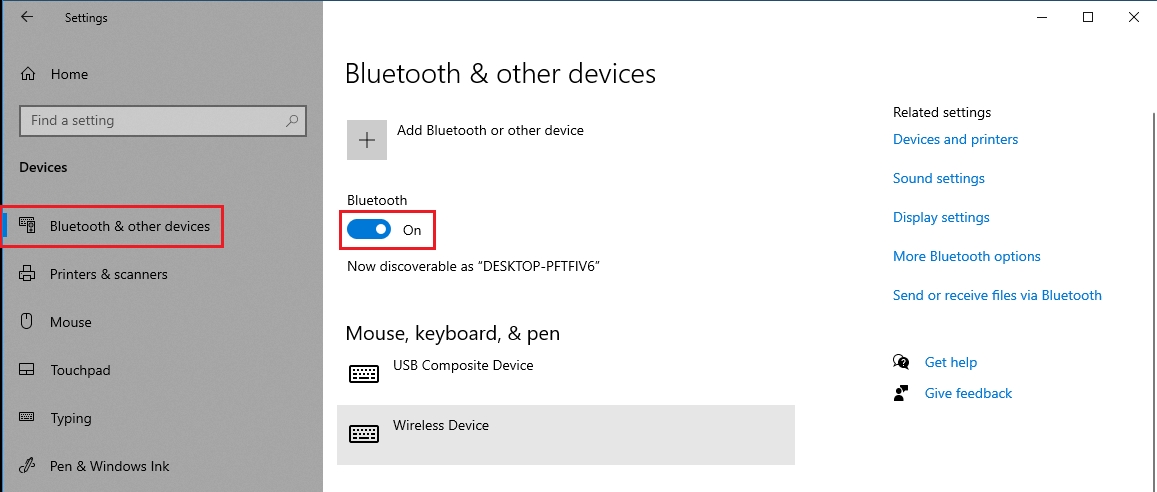Viewport: 1157px width, 492px height.
Task: Click the plus icon to add device
Action: pyautogui.click(x=367, y=140)
